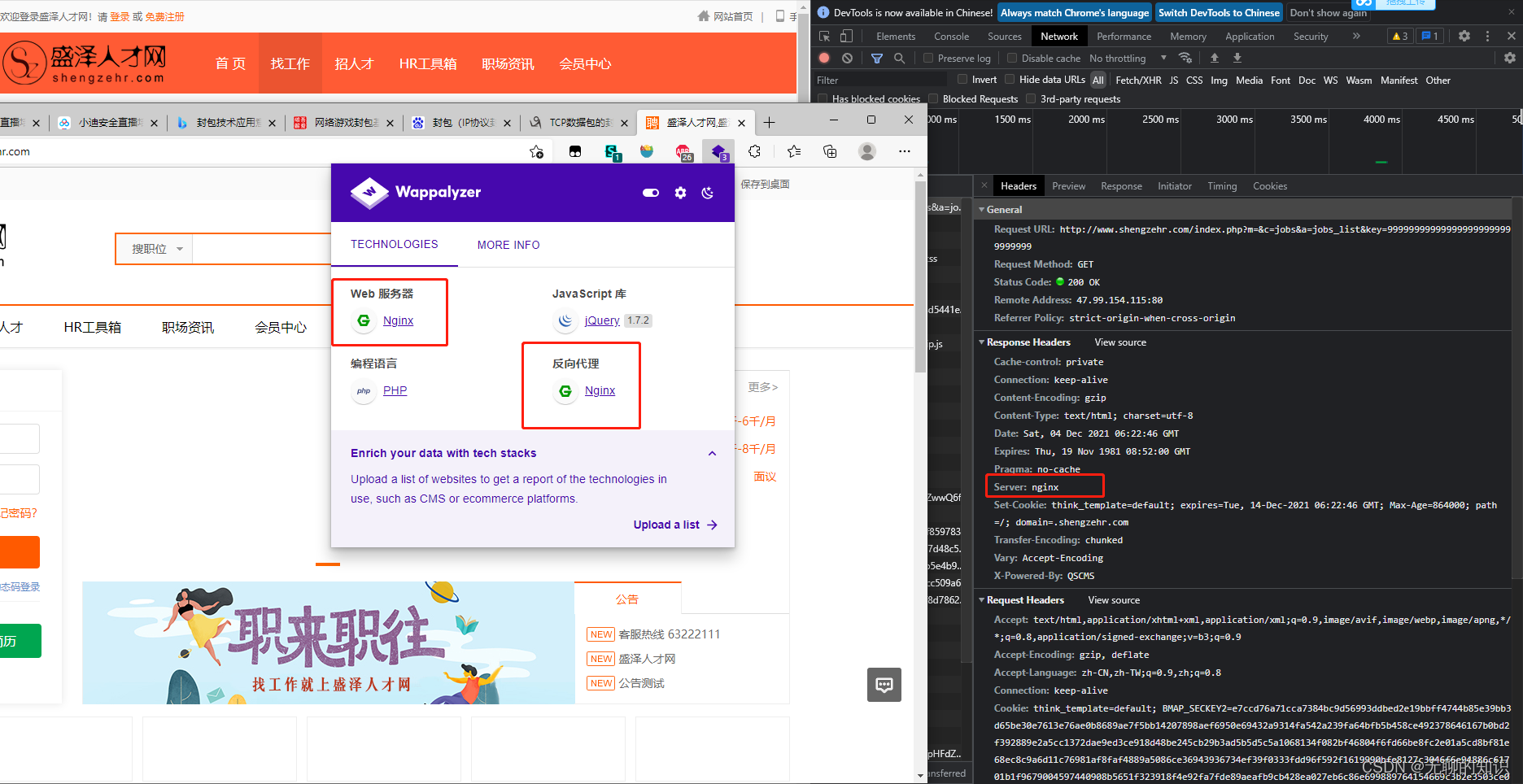This screenshot has width=1523, height=784.
Task: Open network conditions wifi icon
Action: [x=1185, y=58]
